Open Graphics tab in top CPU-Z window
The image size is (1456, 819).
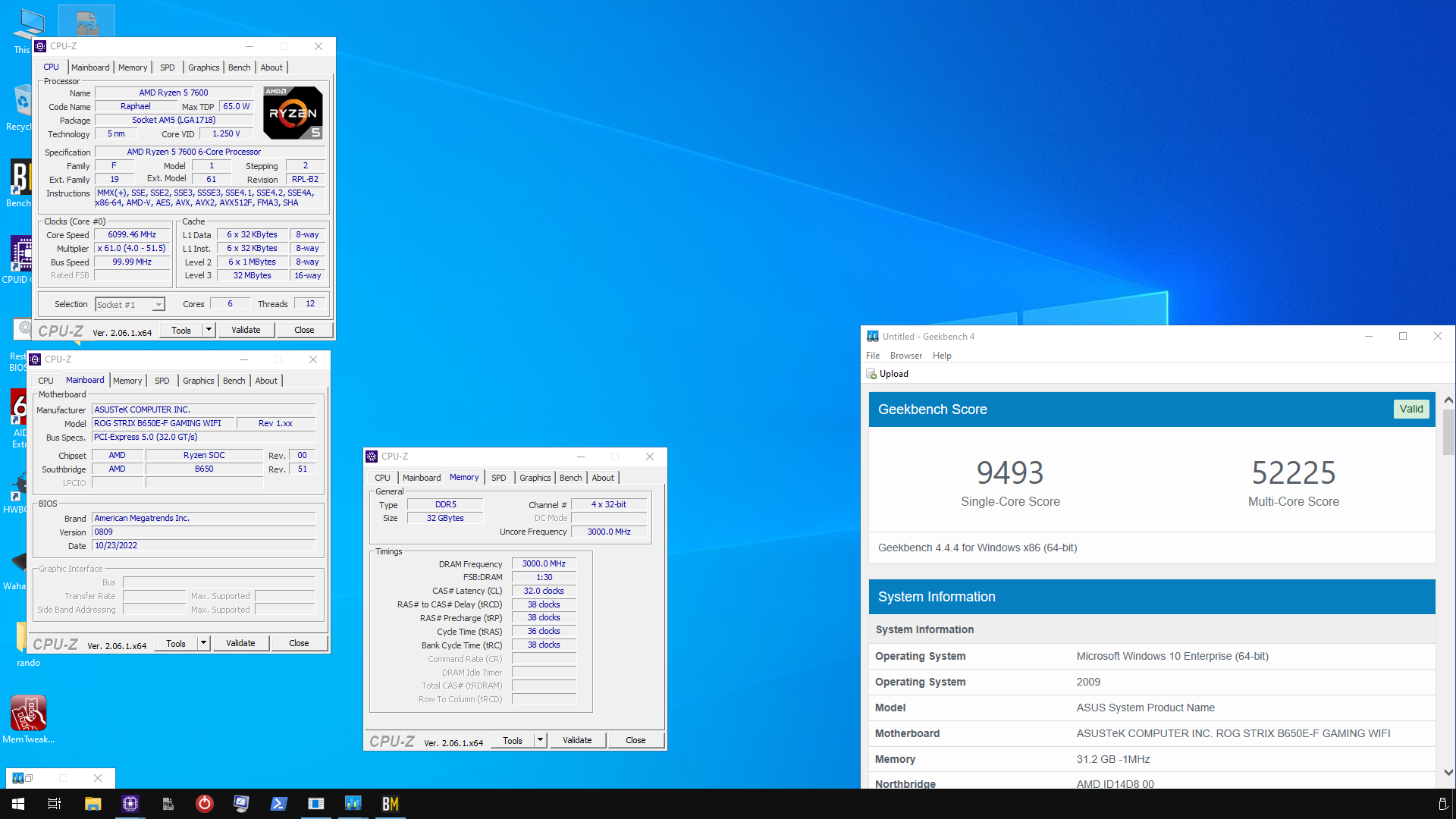203,67
